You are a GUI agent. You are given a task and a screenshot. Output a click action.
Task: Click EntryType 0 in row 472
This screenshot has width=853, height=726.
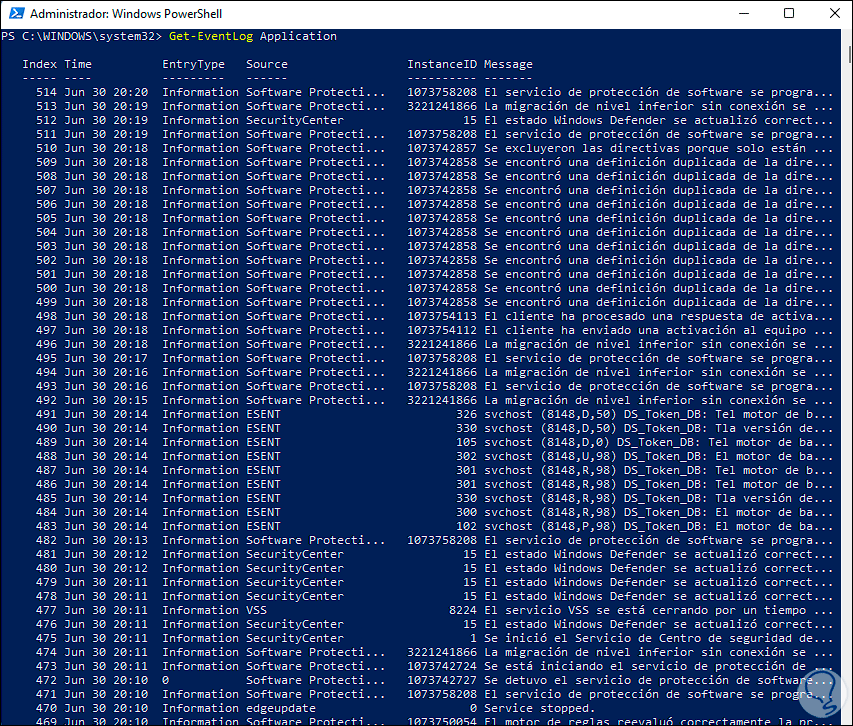click(x=165, y=680)
